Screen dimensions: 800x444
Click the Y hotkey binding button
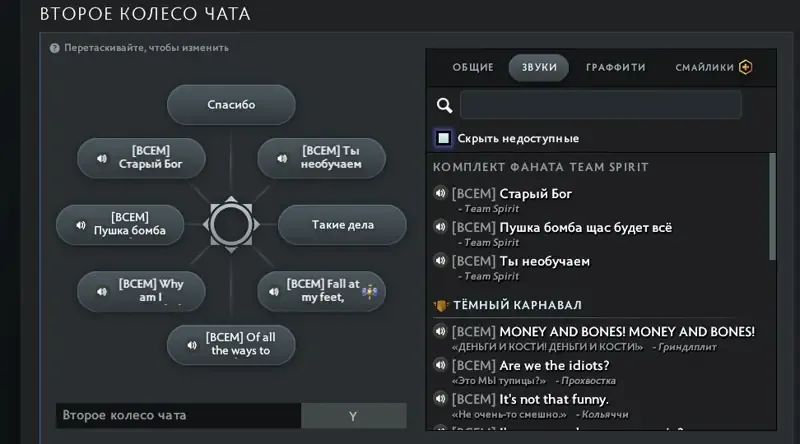(354, 415)
